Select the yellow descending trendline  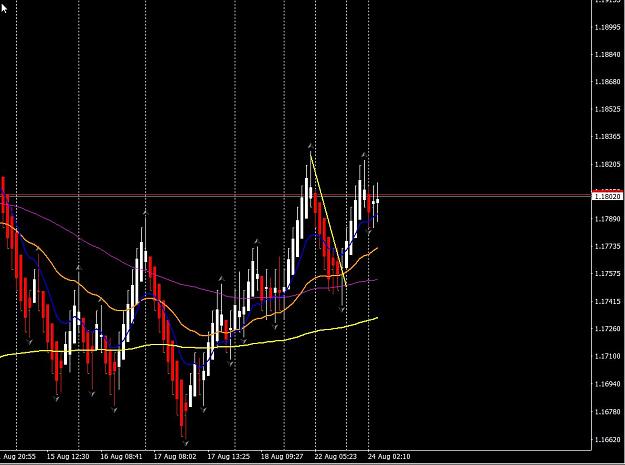(328, 219)
